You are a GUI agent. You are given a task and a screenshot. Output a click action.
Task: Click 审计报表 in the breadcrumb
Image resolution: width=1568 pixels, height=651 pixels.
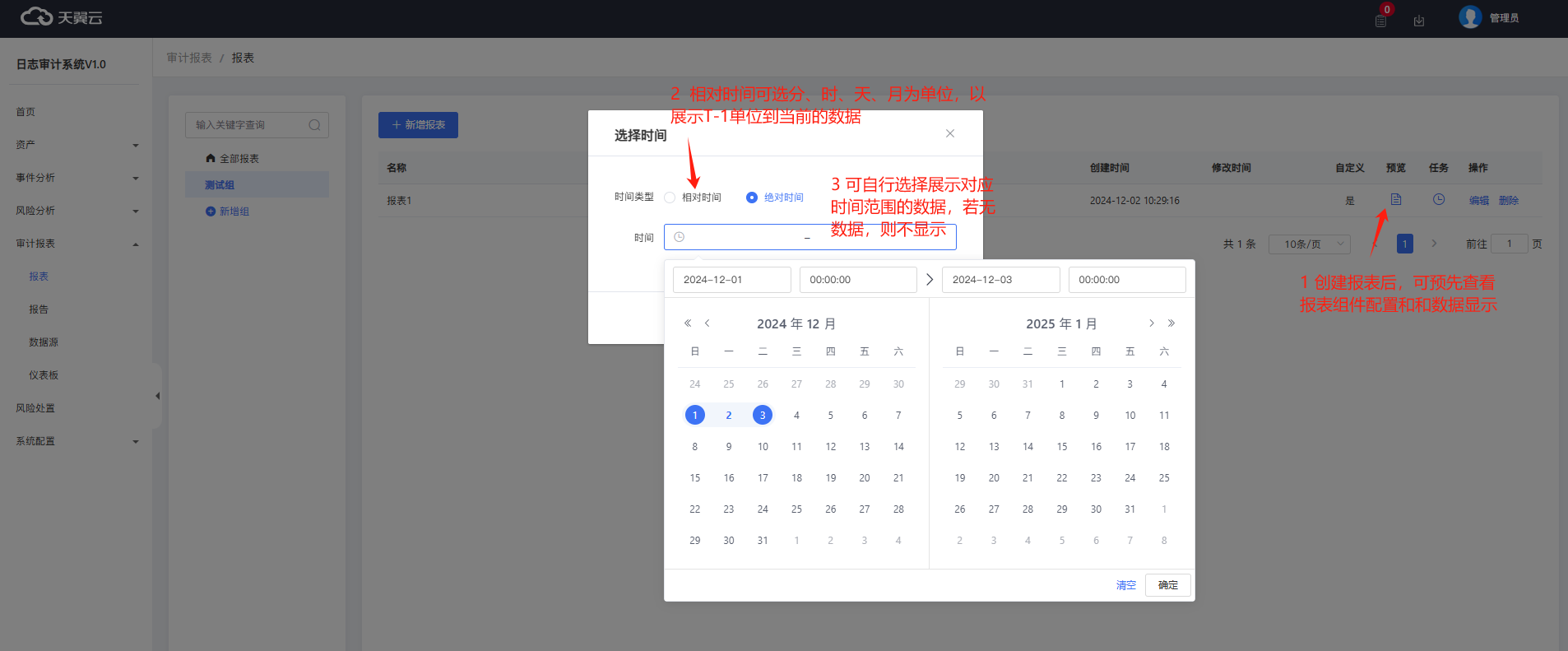pyautogui.click(x=189, y=58)
